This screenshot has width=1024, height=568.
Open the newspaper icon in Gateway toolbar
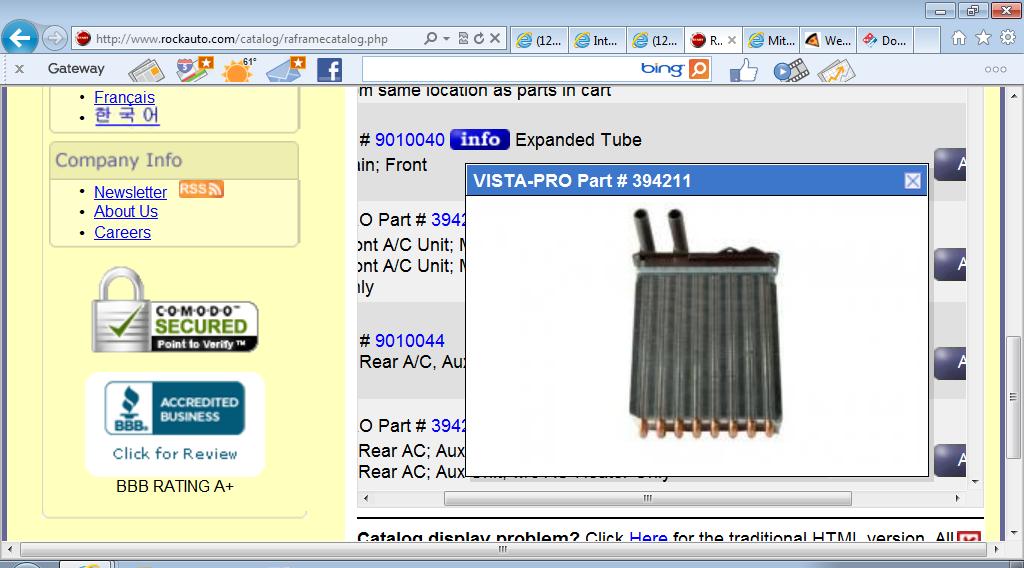point(146,70)
